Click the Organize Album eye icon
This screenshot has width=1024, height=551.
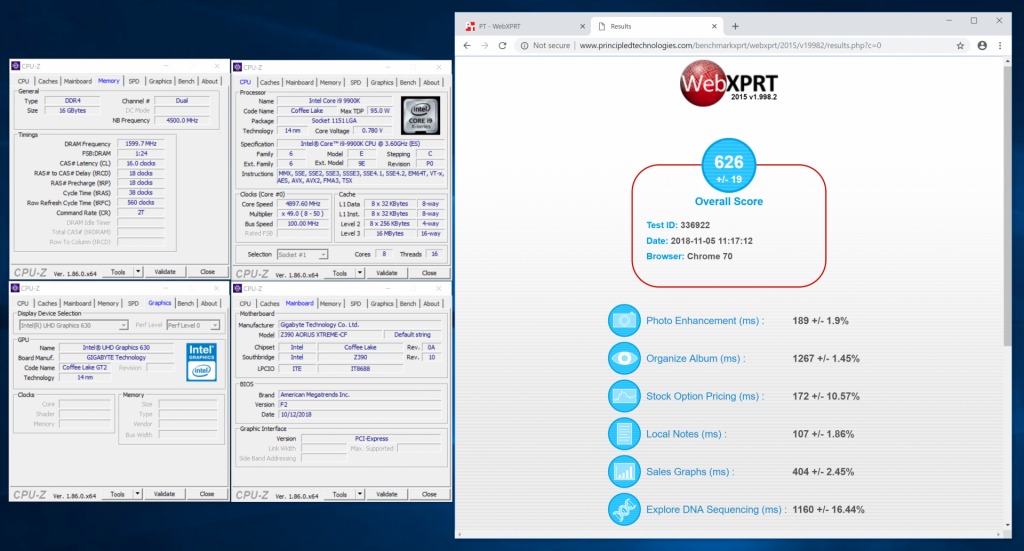point(624,358)
